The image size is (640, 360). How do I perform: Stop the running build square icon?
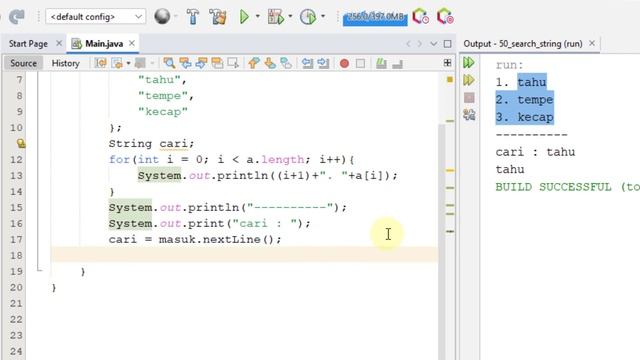coord(469,98)
